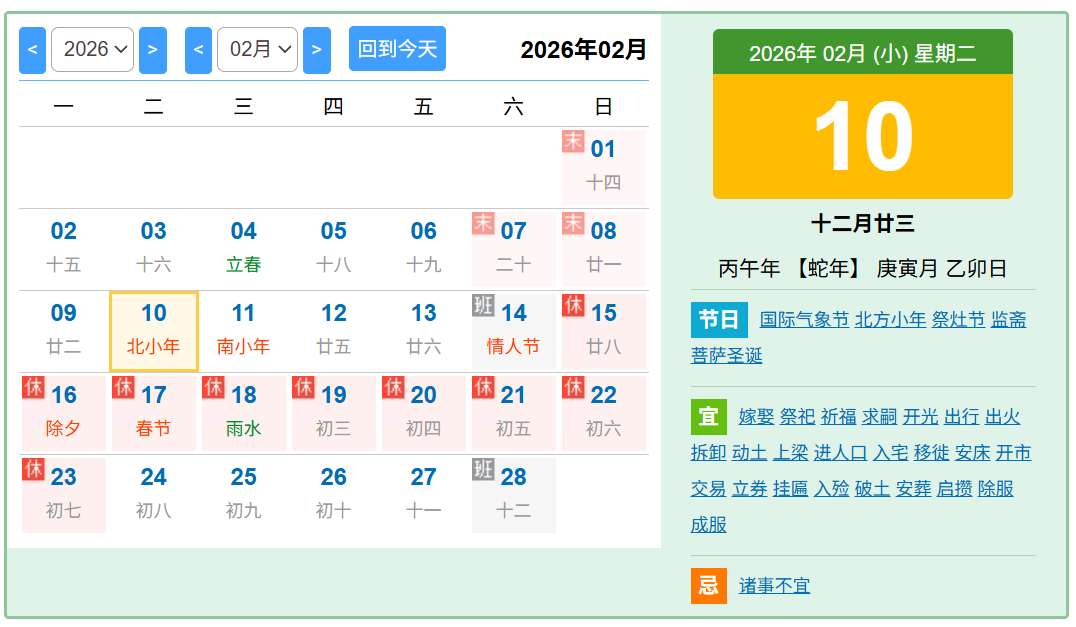Click previous year arrow left of 2026
This screenshot has width=1076, height=627.
(33, 49)
